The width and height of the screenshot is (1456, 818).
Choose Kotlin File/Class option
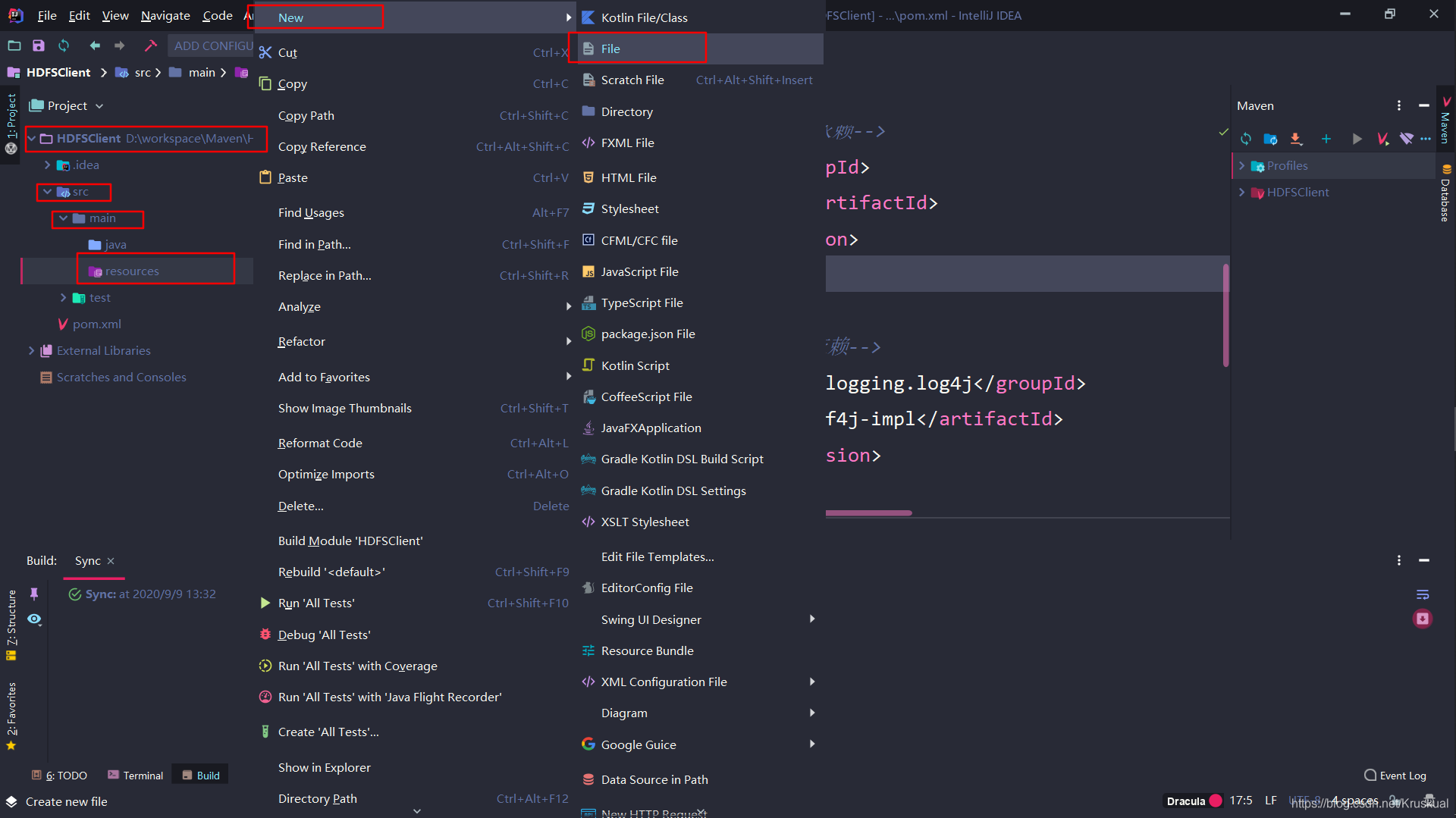(x=700, y=17)
